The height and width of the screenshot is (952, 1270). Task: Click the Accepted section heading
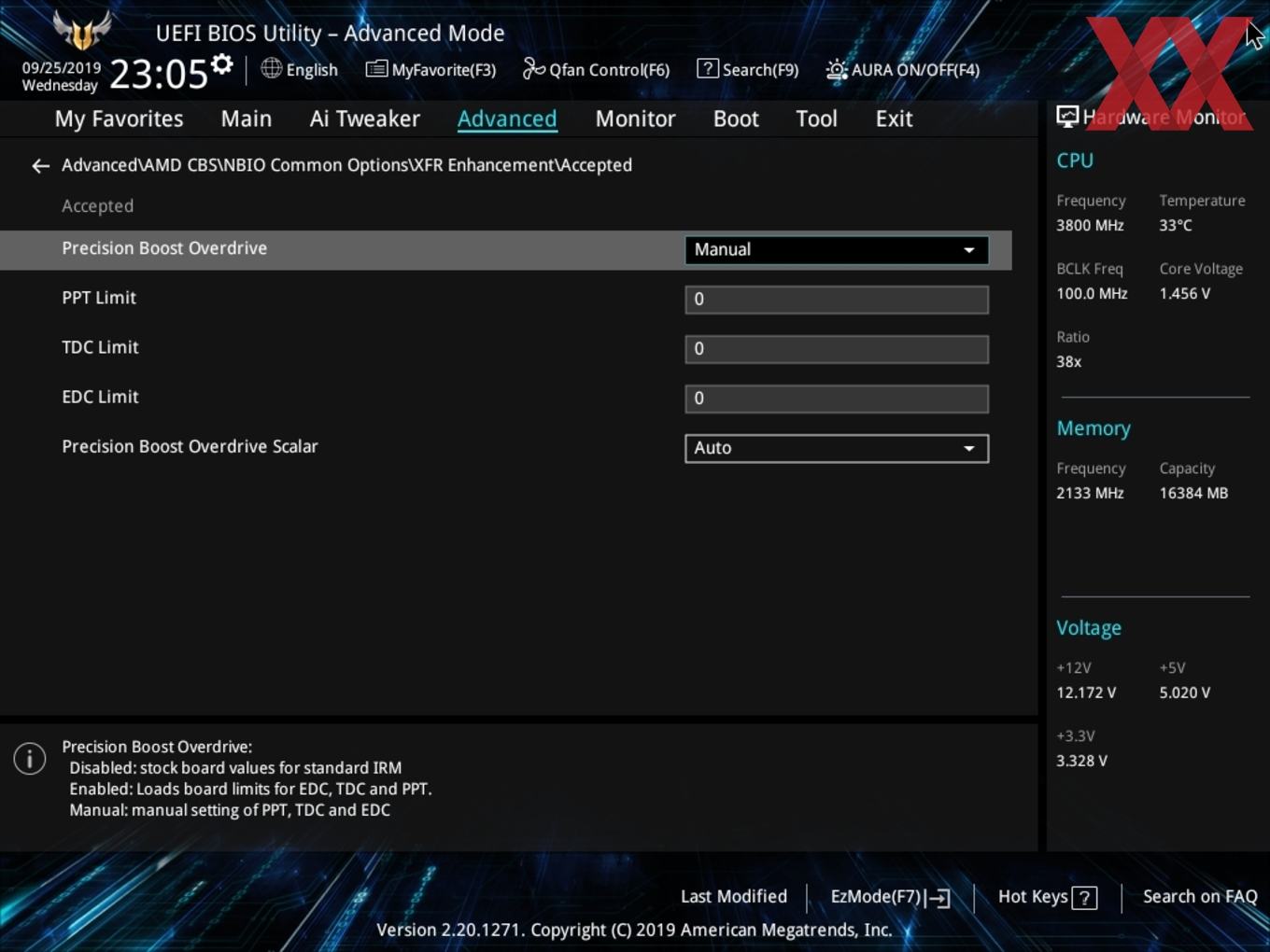click(x=97, y=206)
